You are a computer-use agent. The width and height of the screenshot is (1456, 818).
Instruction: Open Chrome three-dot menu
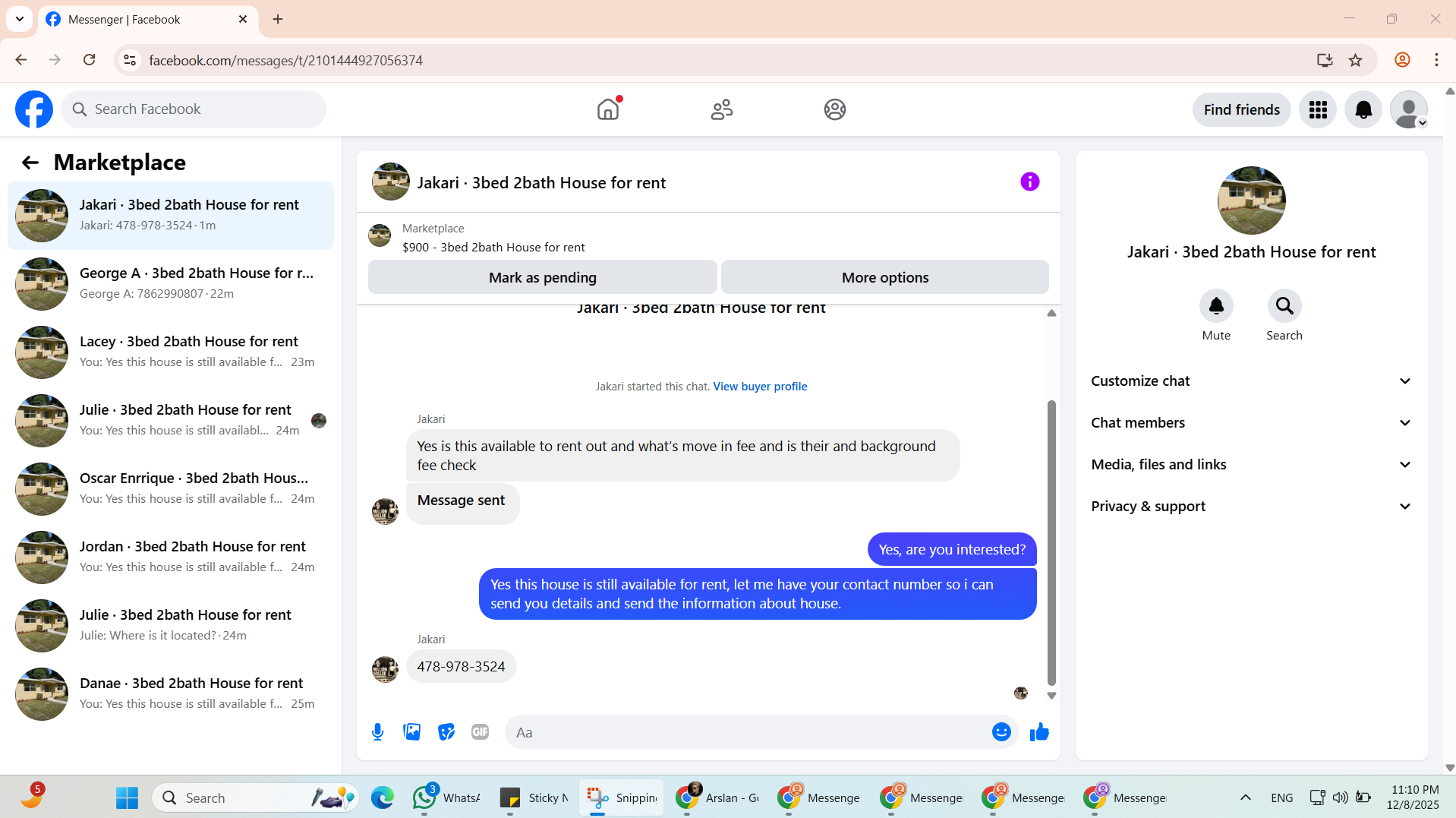[x=1436, y=60]
